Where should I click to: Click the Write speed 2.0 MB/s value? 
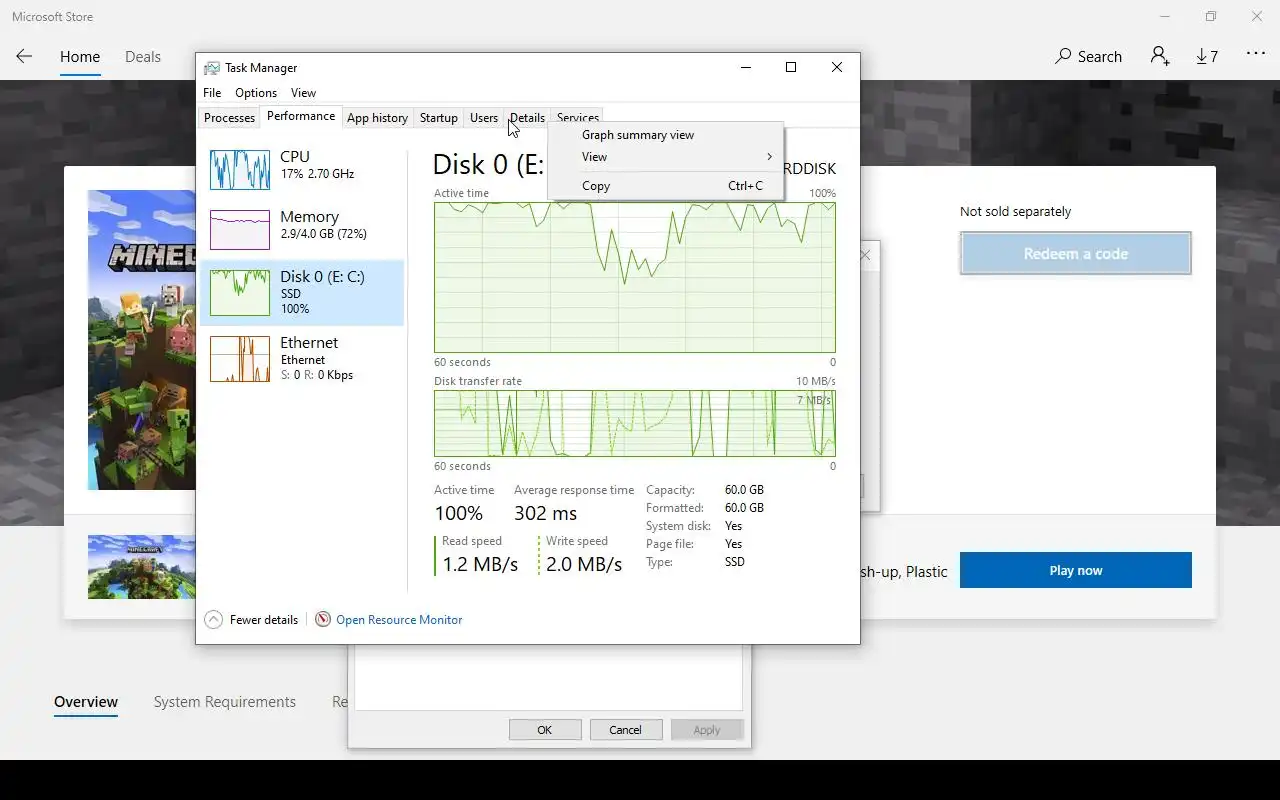coord(584,565)
